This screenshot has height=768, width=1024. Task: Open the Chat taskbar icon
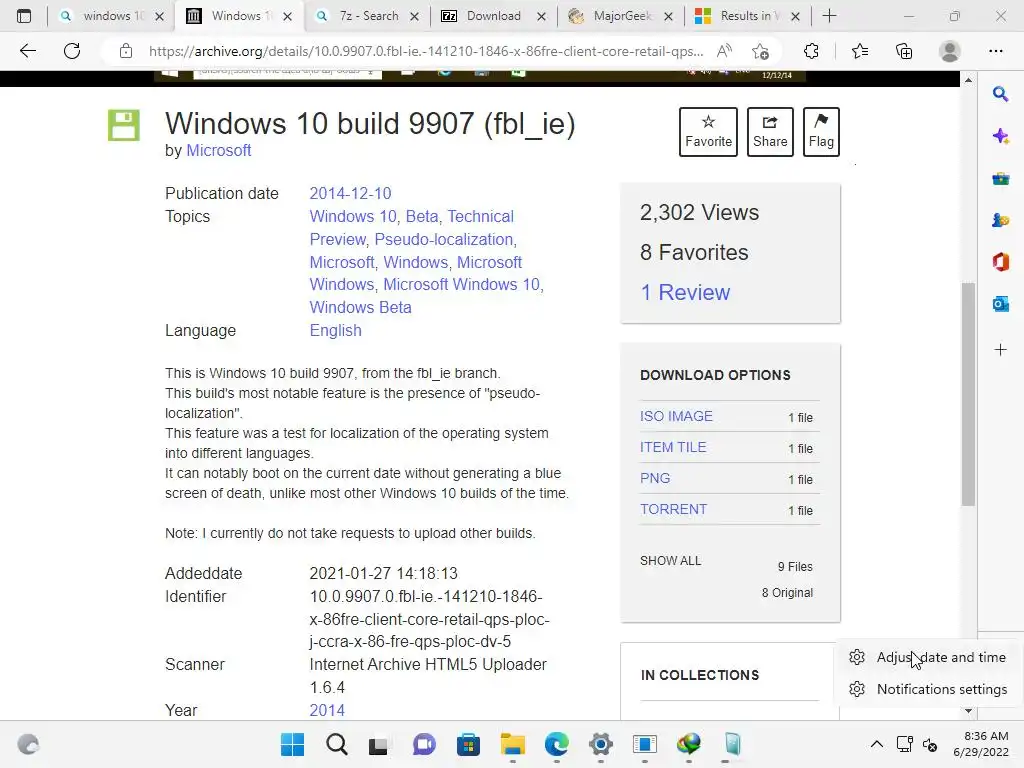pos(424,744)
